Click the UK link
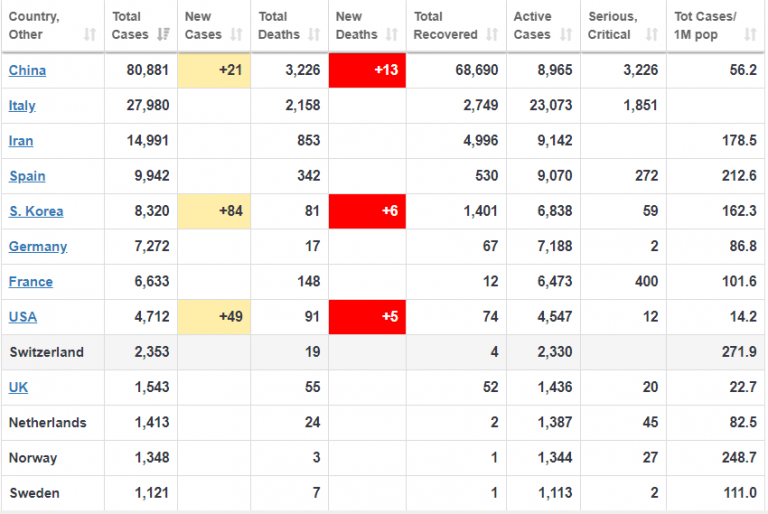The height and width of the screenshot is (514, 768). coord(18,387)
